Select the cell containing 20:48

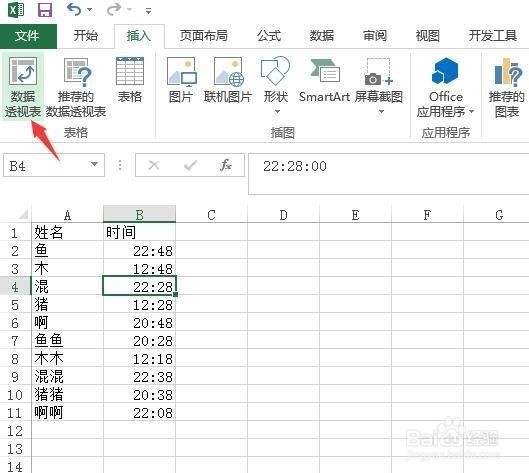(x=139, y=322)
